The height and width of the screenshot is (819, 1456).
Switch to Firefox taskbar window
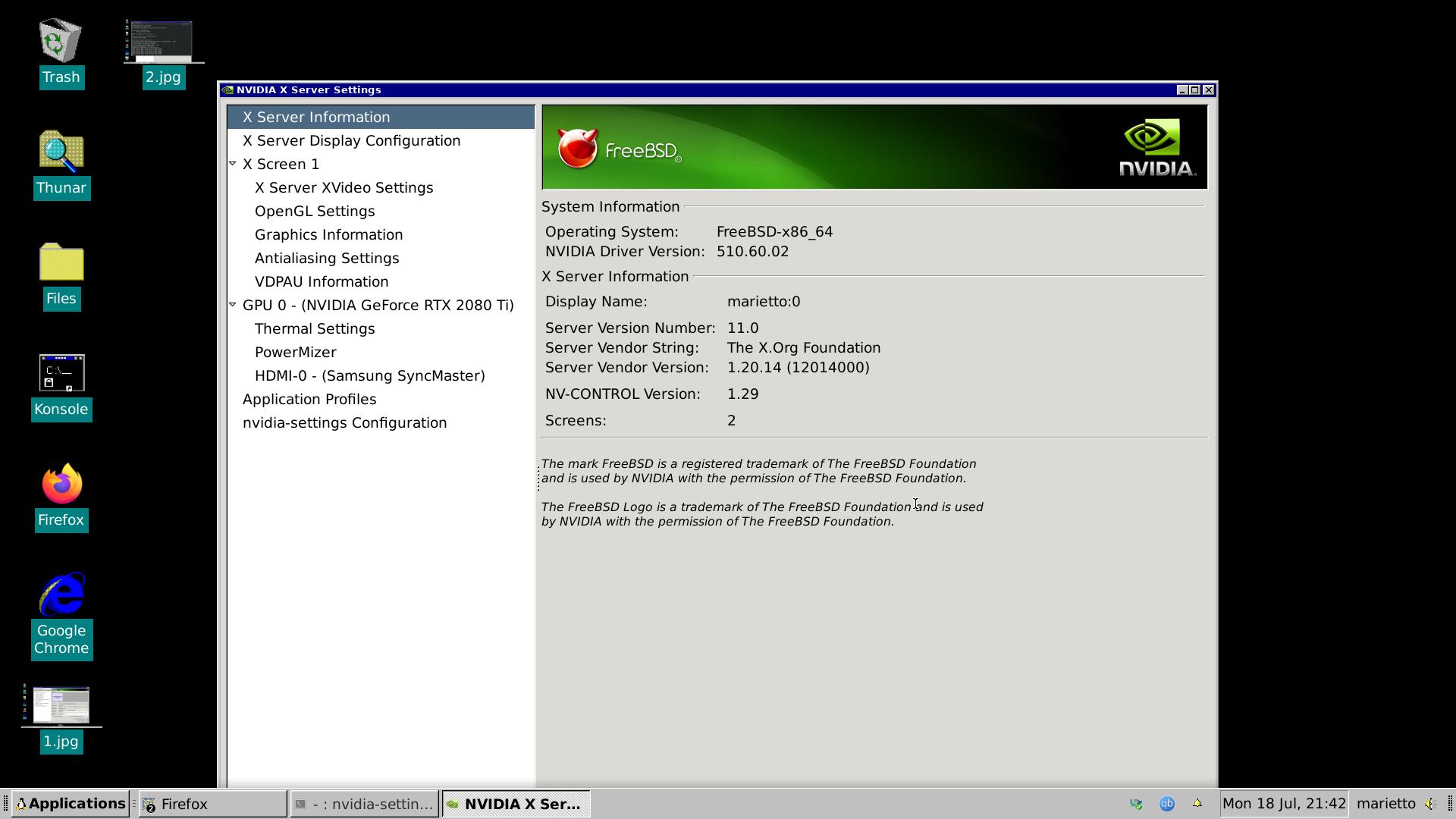point(212,804)
